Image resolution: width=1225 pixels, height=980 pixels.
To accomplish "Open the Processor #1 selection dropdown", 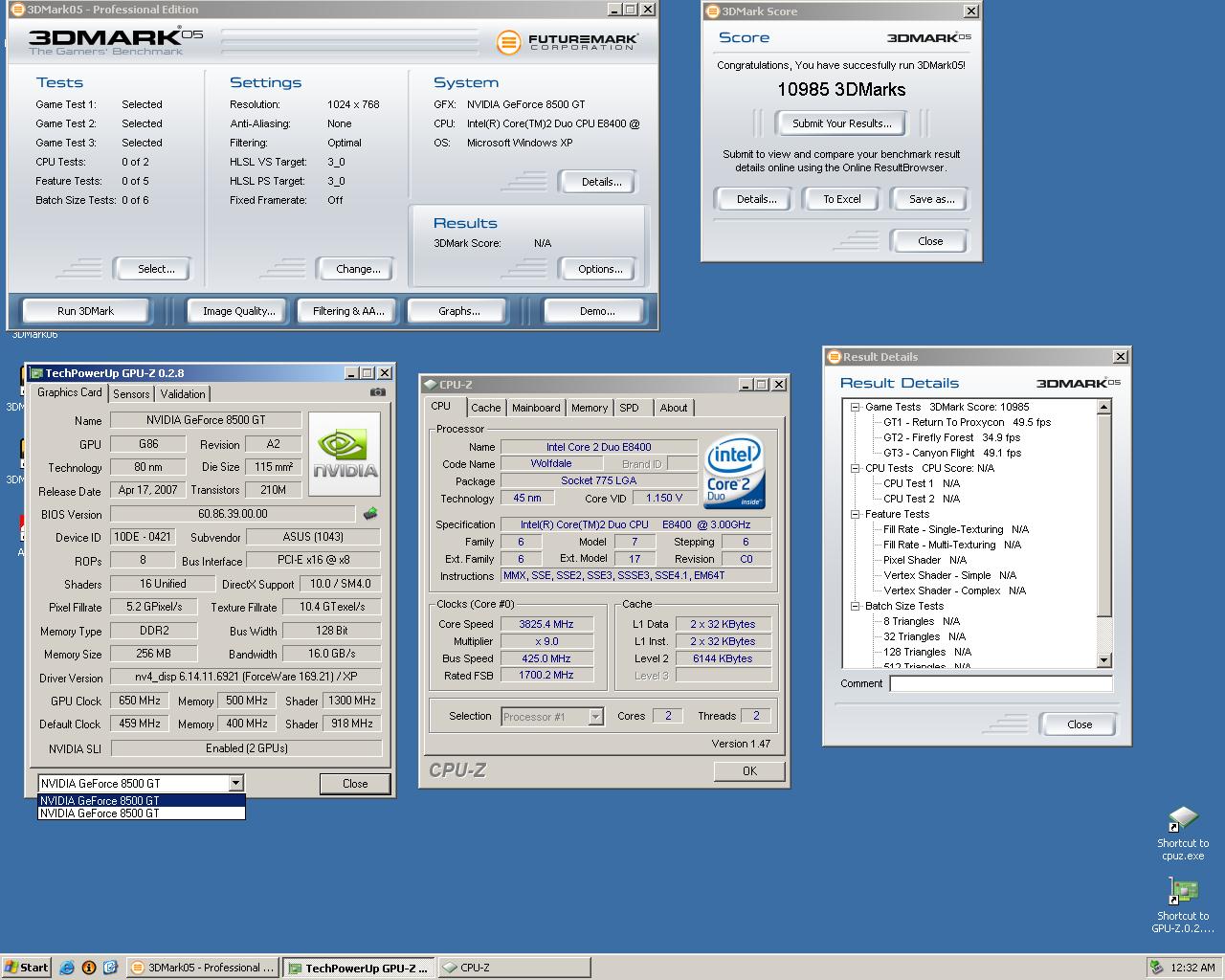I will [596, 716].
